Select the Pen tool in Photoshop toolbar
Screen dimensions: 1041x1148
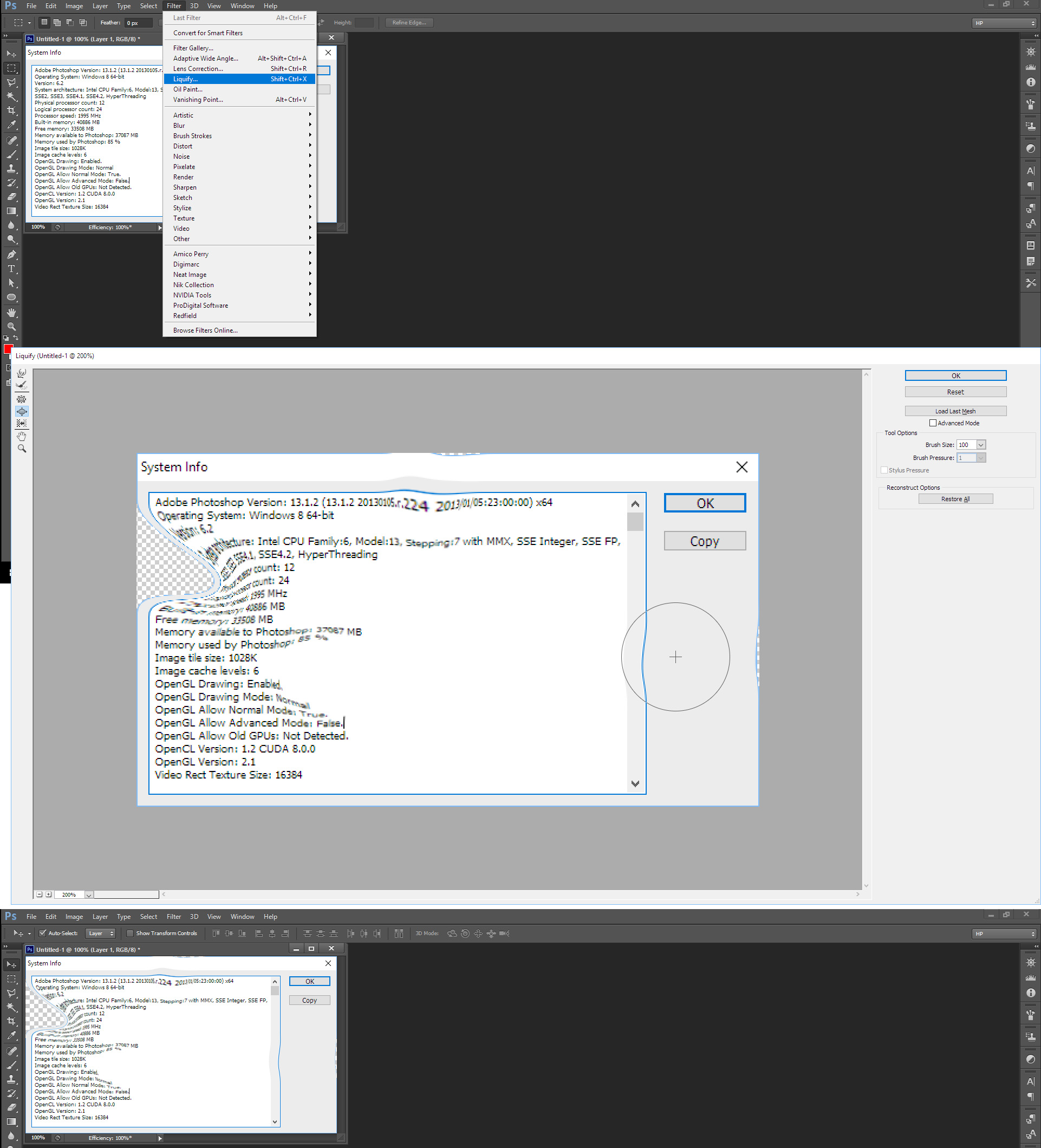tap(11, 255)
